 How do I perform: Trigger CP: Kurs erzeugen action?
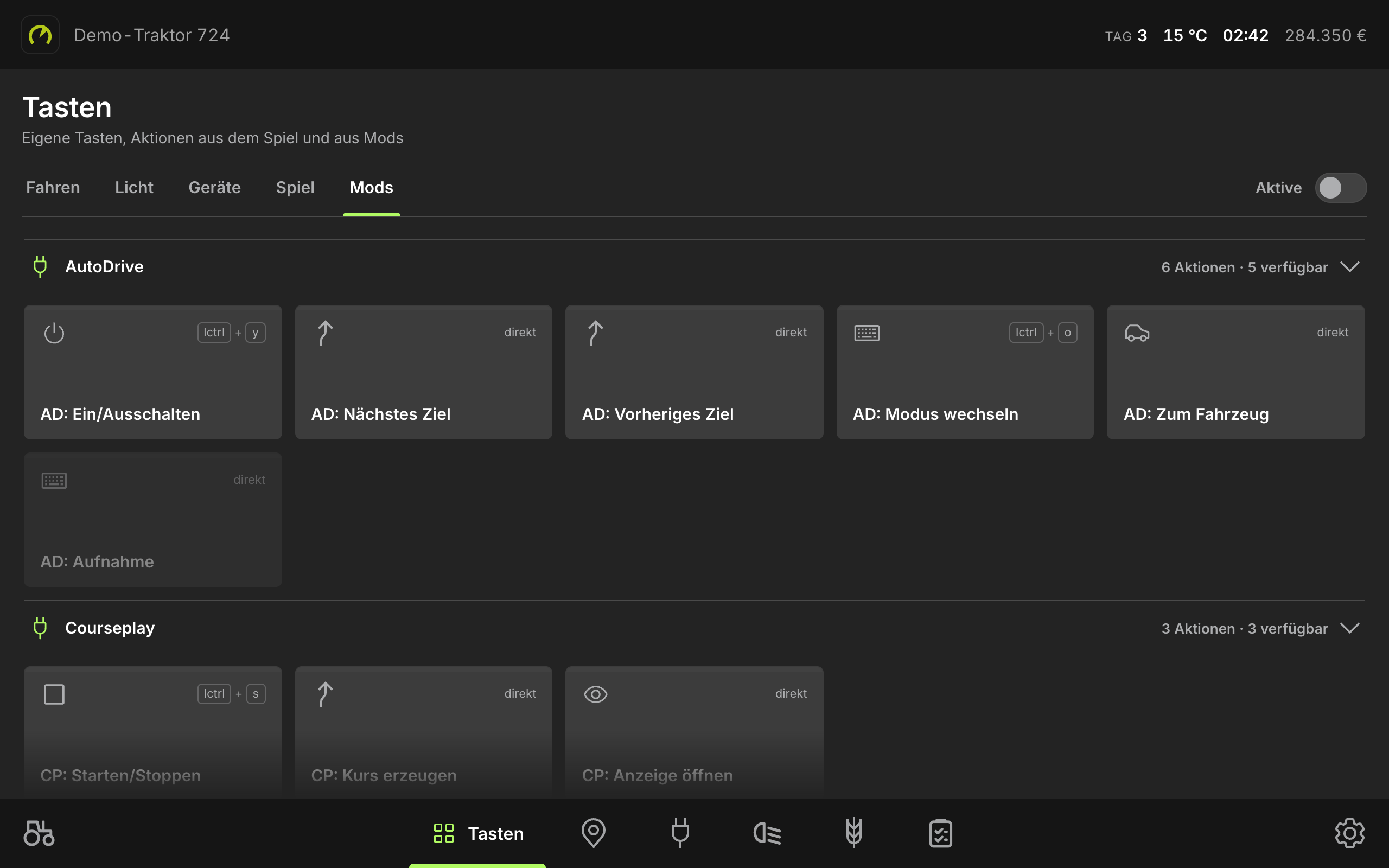pos(424,732)
